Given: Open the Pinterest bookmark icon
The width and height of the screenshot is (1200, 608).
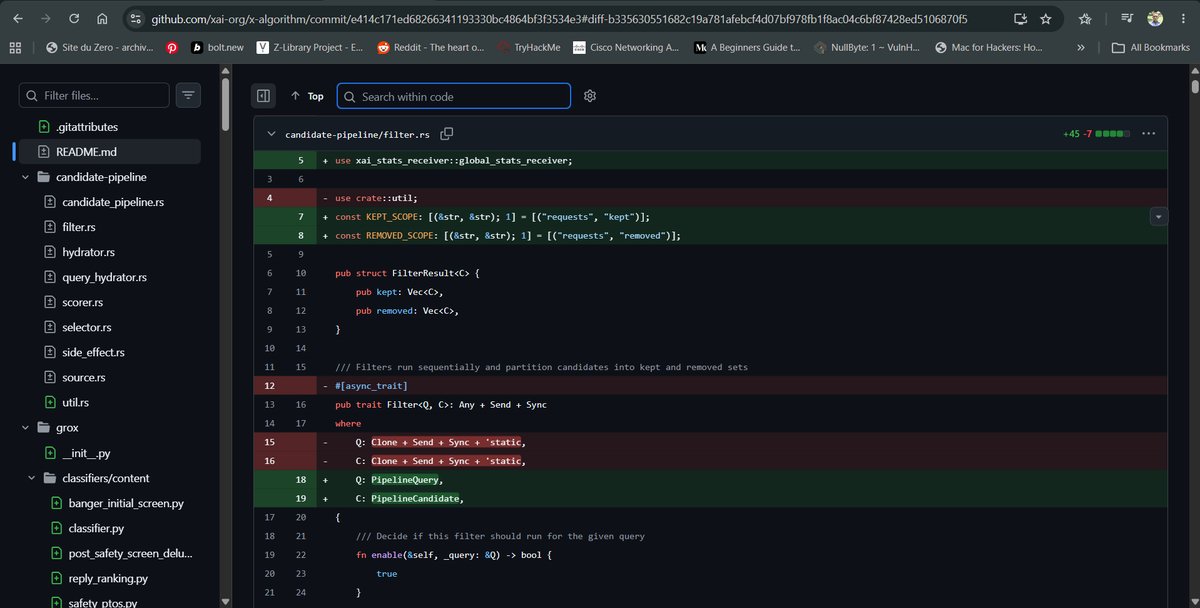Looking at the screenshot, I should (172, 47).
